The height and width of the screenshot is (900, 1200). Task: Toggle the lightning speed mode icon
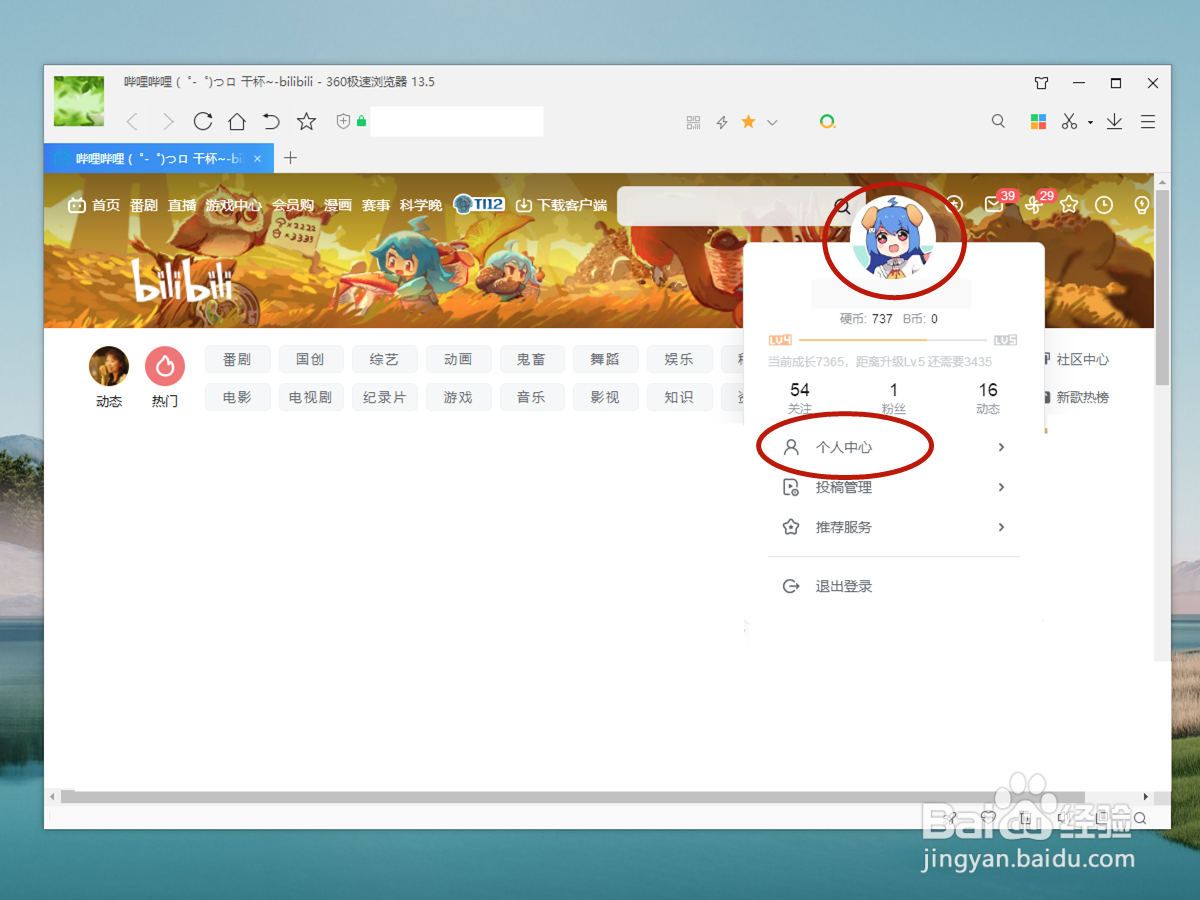pos(722,122)
